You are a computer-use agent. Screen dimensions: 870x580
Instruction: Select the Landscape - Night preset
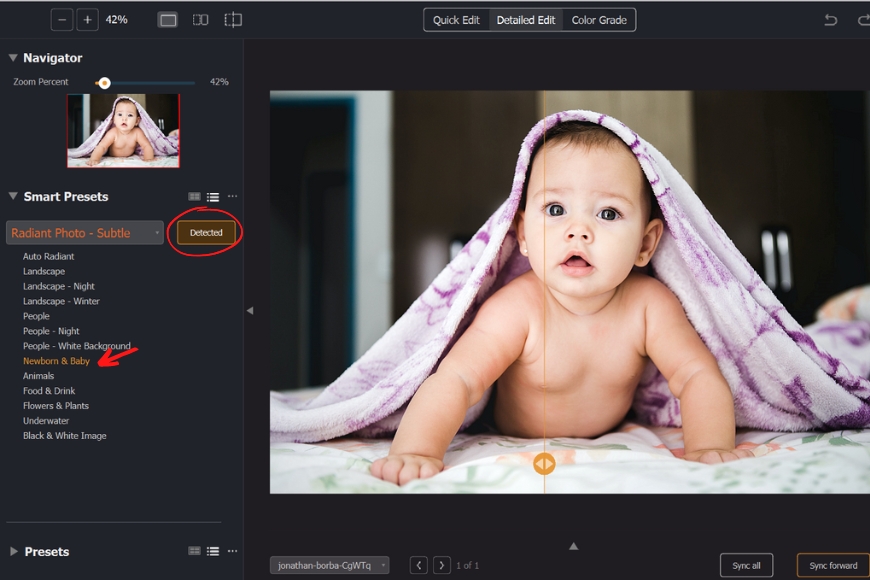point(59,286)
